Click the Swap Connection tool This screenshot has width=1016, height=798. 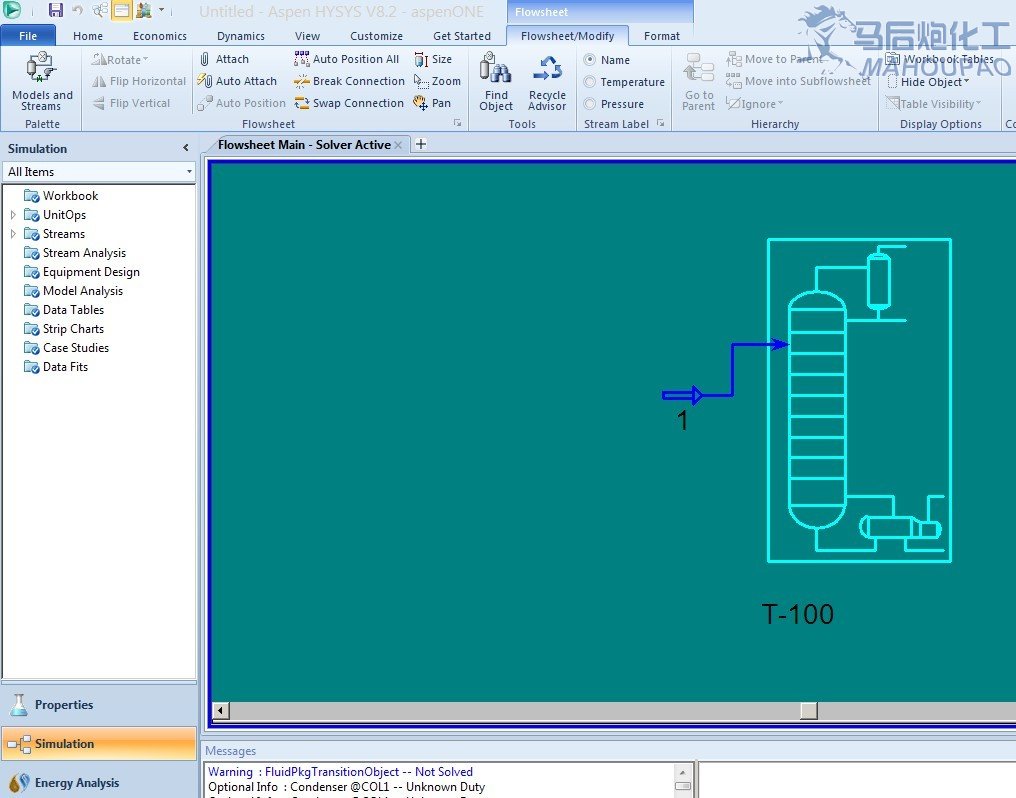[x=349, y=103]
